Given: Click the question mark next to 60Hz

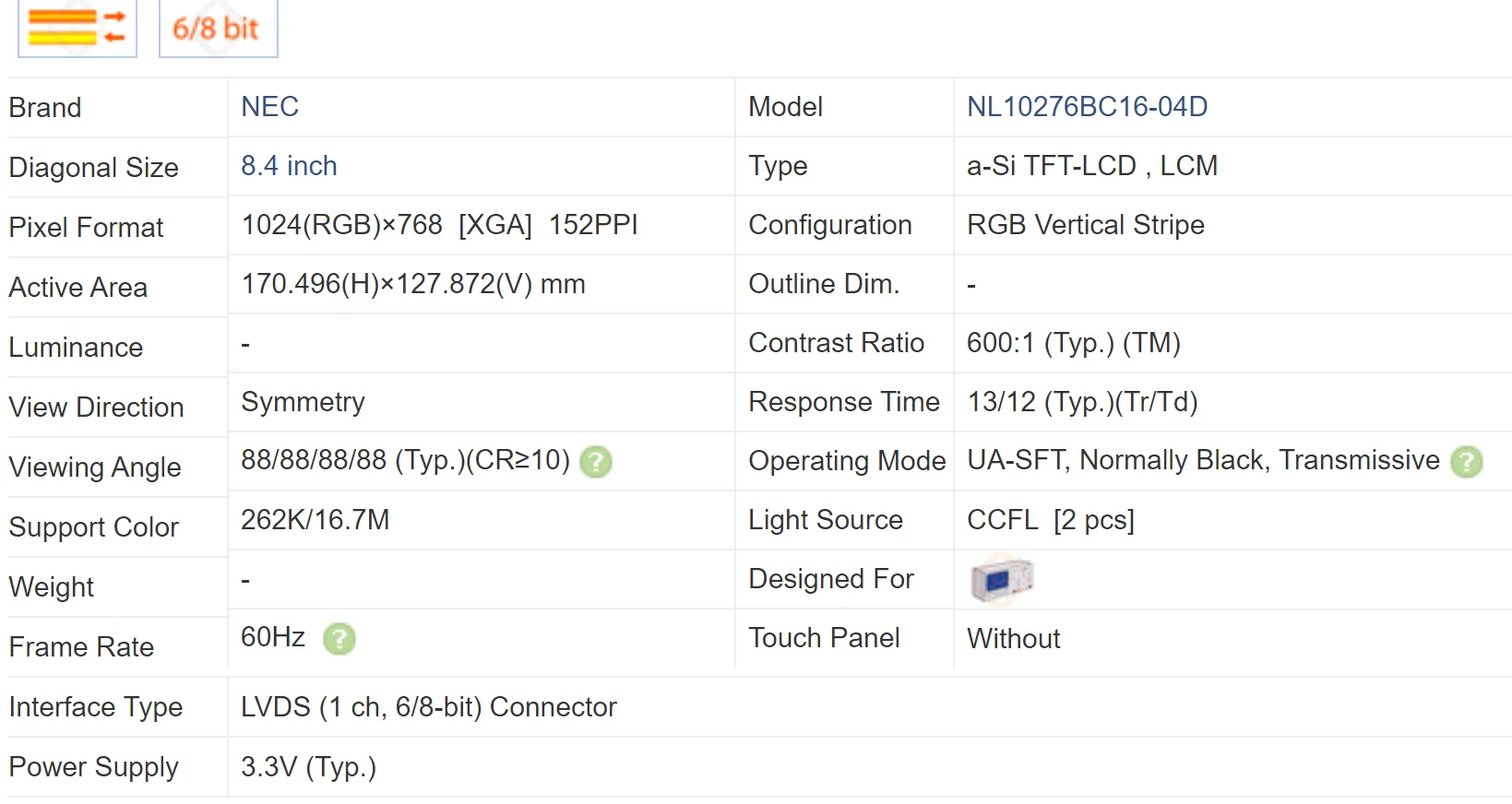Looking at the screenshot, I should [x=339, y=639].
